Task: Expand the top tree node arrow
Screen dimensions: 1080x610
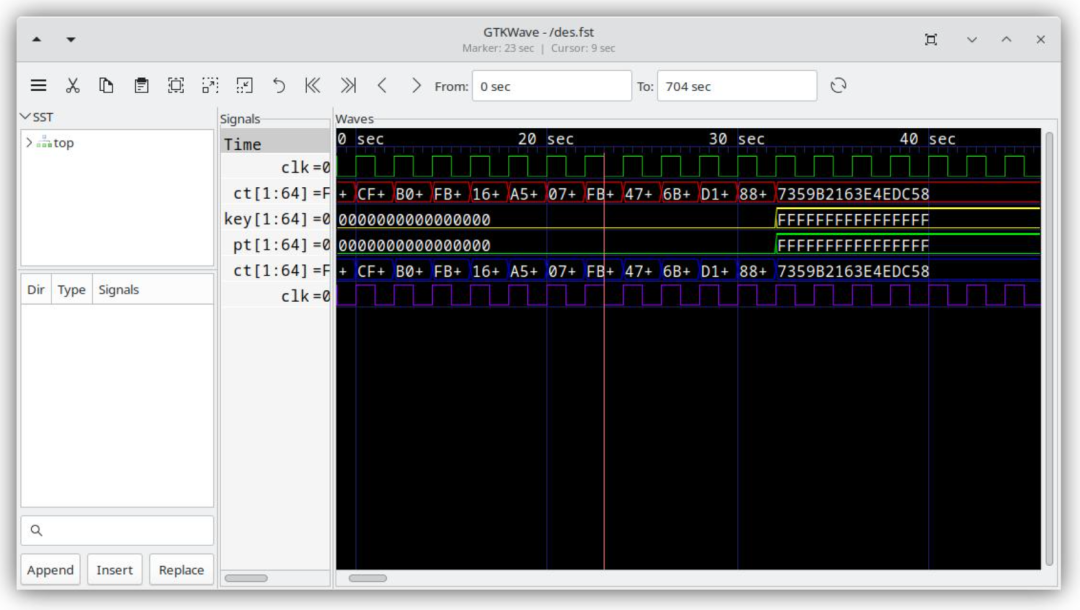Action: pos(29,143)
